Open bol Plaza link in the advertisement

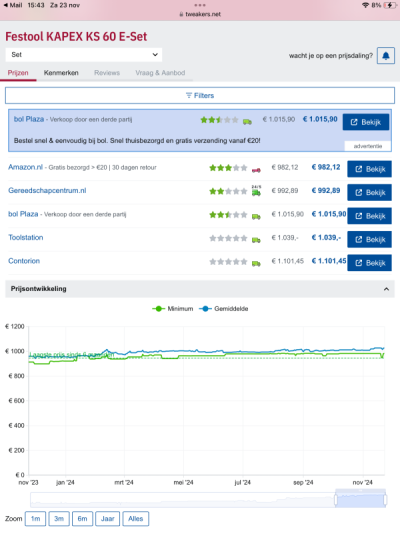coord(29,119)
